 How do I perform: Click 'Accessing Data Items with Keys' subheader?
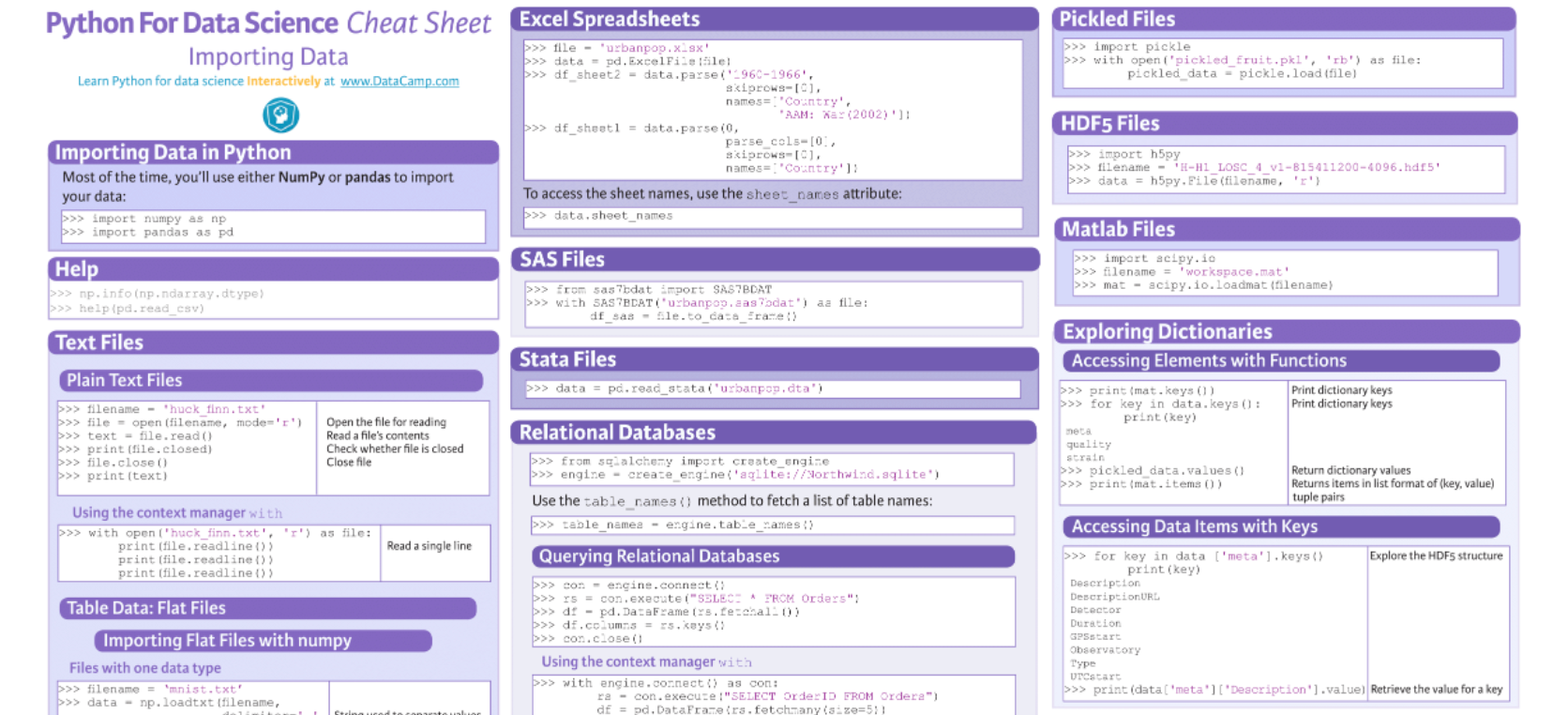click(x=1281, y=527)
